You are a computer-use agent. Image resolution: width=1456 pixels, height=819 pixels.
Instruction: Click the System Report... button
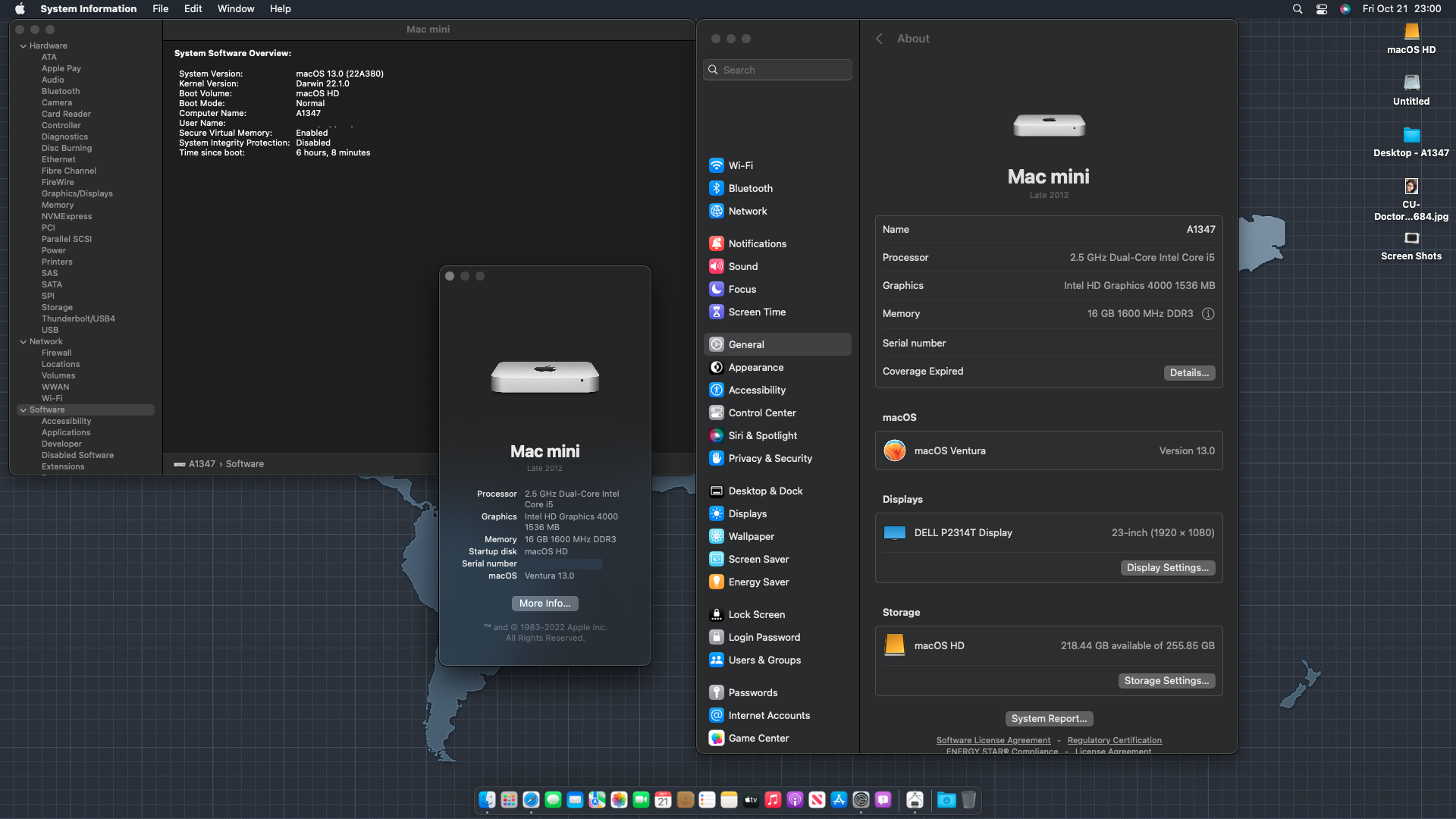1049,718
